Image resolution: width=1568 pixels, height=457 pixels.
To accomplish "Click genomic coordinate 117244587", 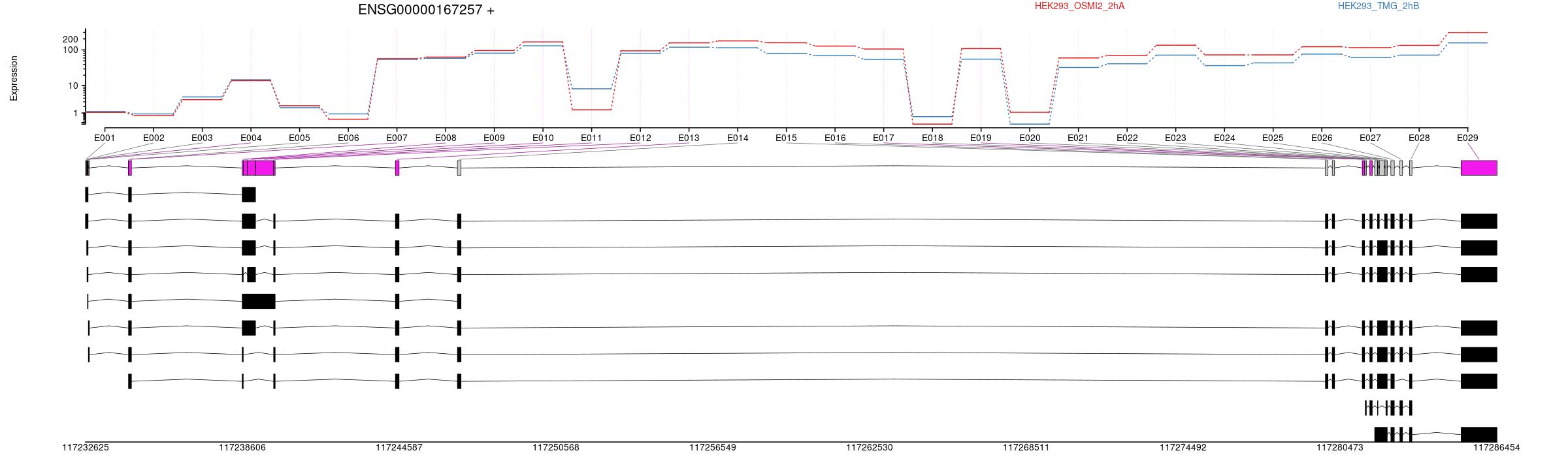I will tap(399, 448).
